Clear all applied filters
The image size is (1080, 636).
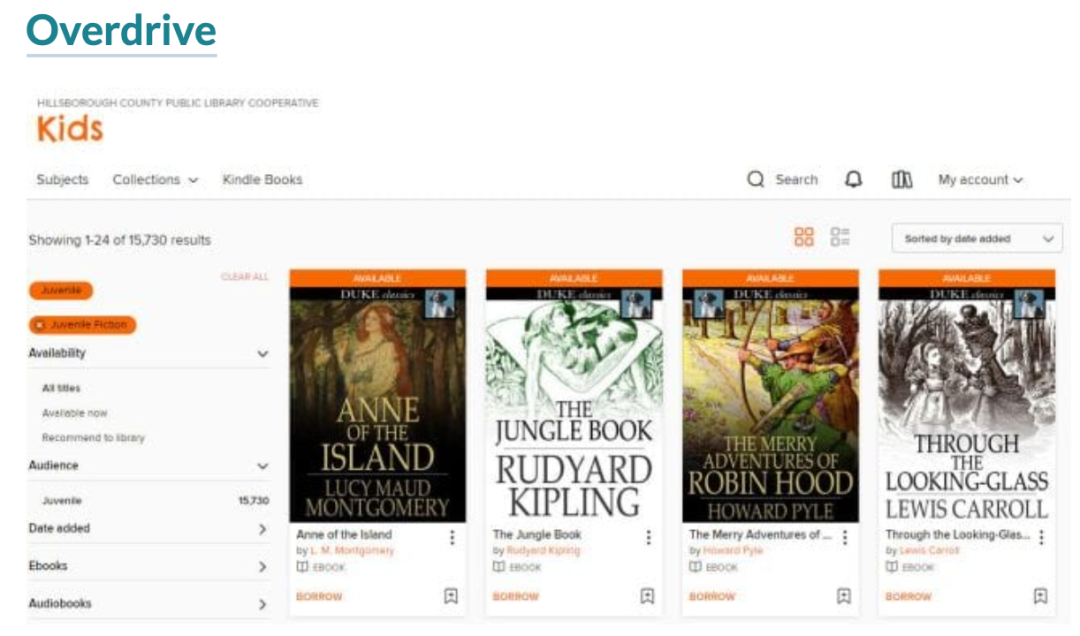pos(245,277)
